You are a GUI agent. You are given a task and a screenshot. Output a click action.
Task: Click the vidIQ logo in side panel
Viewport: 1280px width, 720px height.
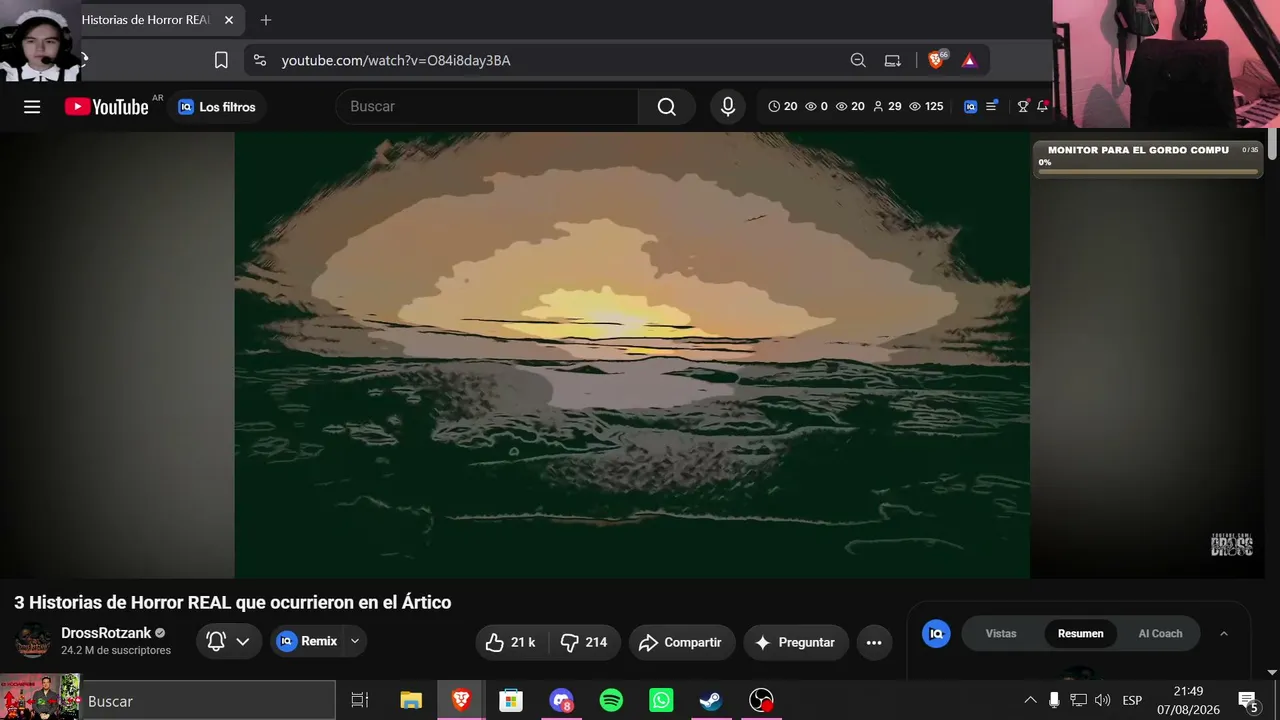(x=936, y=633)
